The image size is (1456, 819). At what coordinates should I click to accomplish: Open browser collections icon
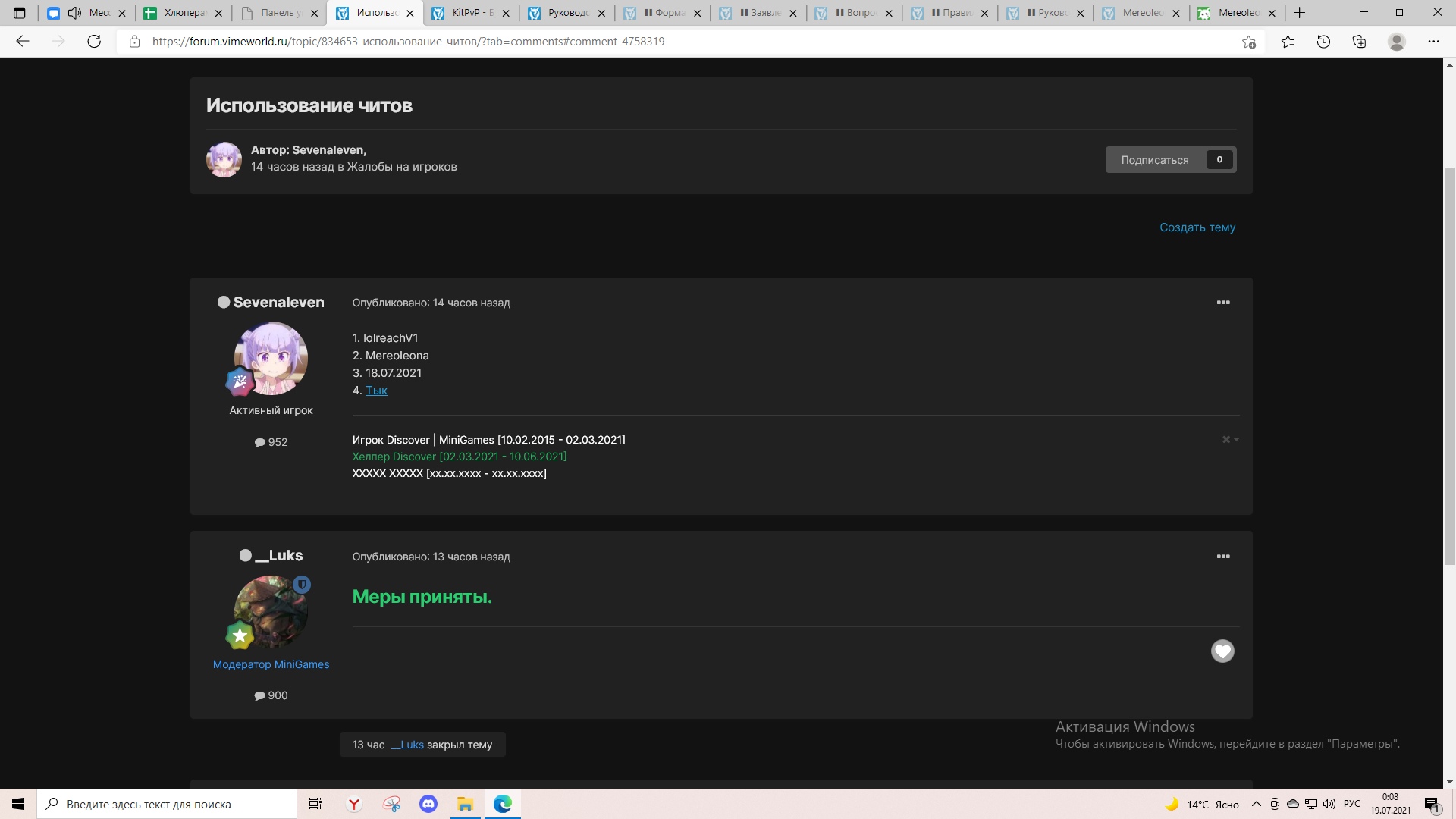(x=1359, y=42)
